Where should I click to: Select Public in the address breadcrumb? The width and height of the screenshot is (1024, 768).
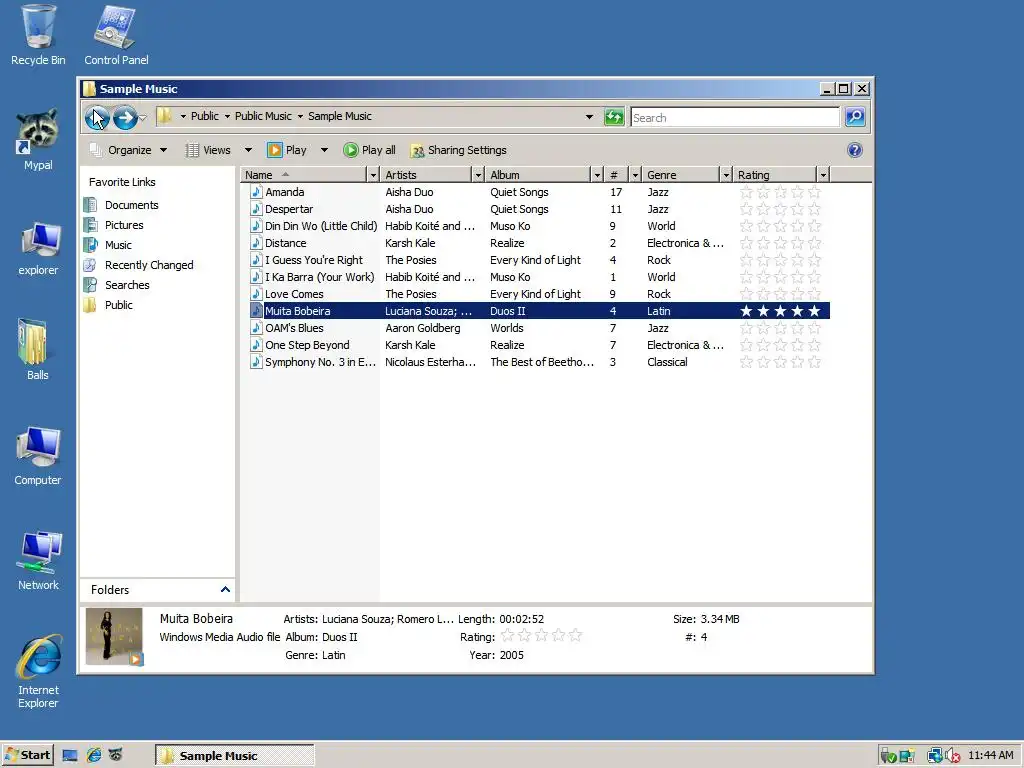[x=204, y=116]
